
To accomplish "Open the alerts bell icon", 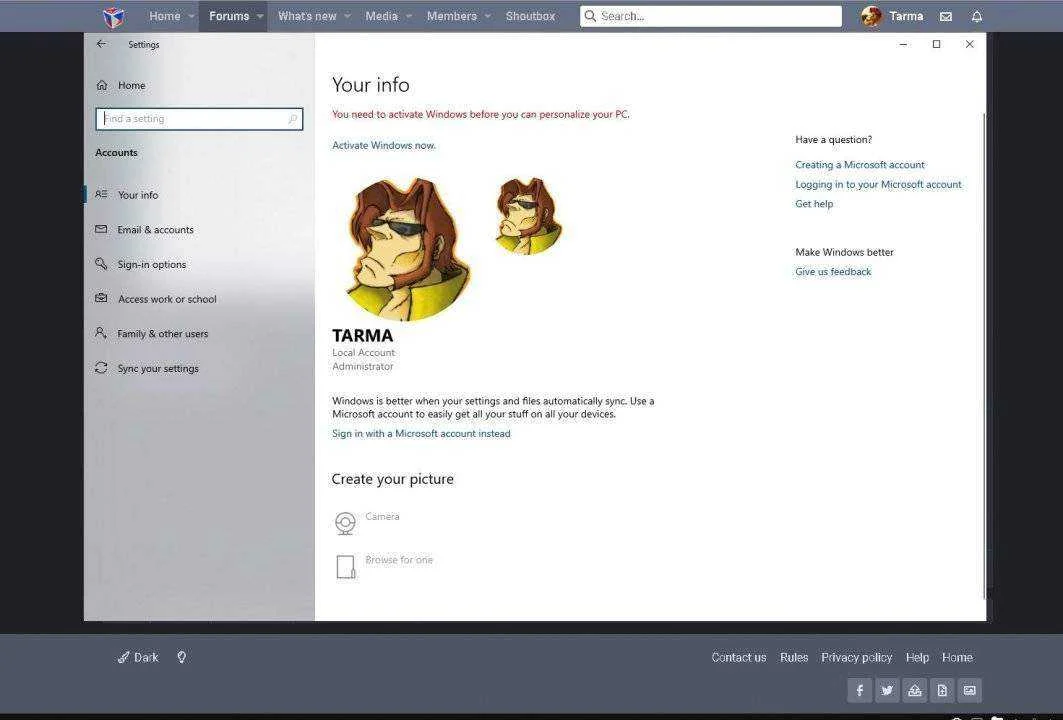I will (x=977, y=16).
